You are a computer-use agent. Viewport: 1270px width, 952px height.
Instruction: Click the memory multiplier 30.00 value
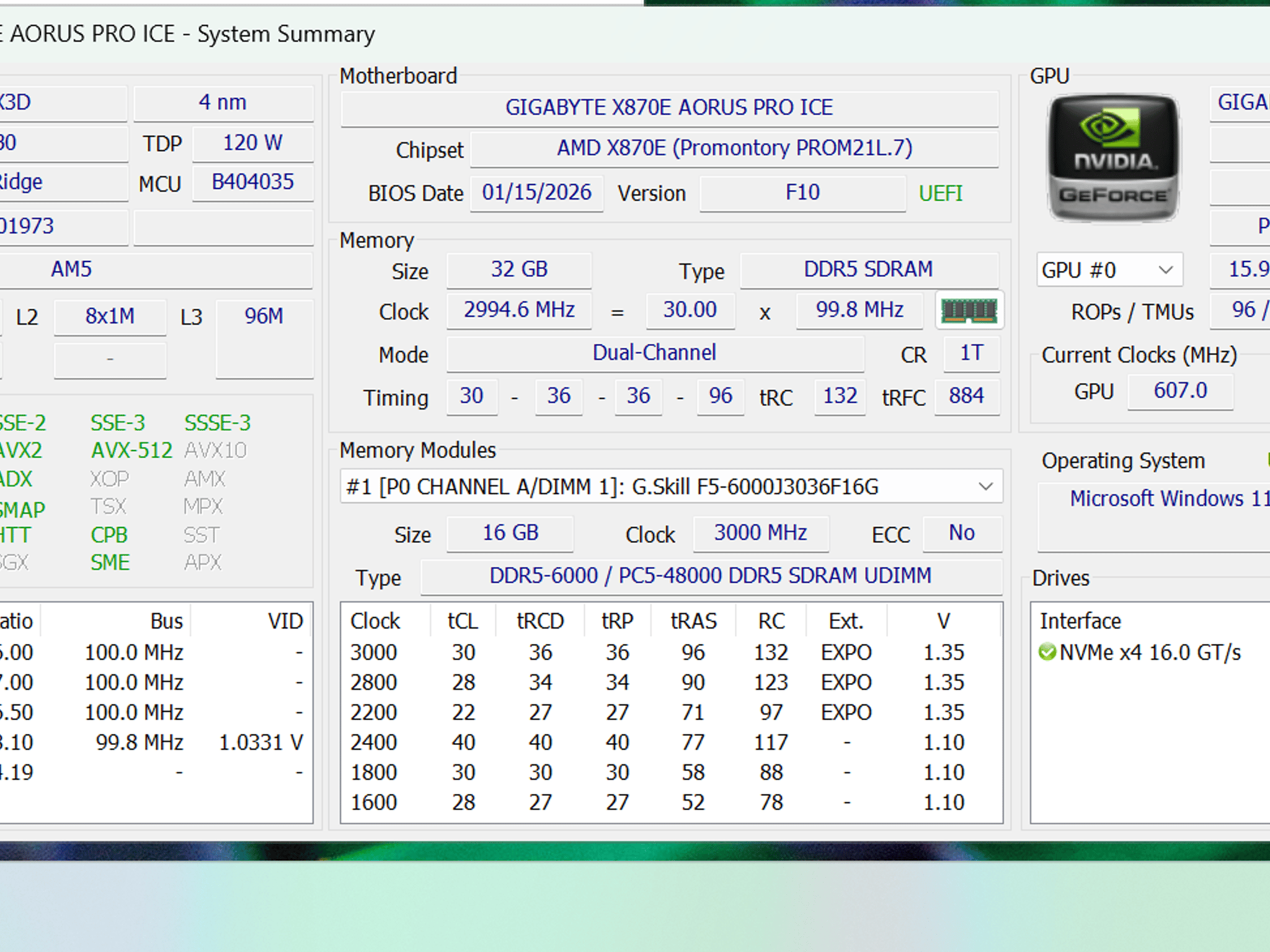coord(690,310)
